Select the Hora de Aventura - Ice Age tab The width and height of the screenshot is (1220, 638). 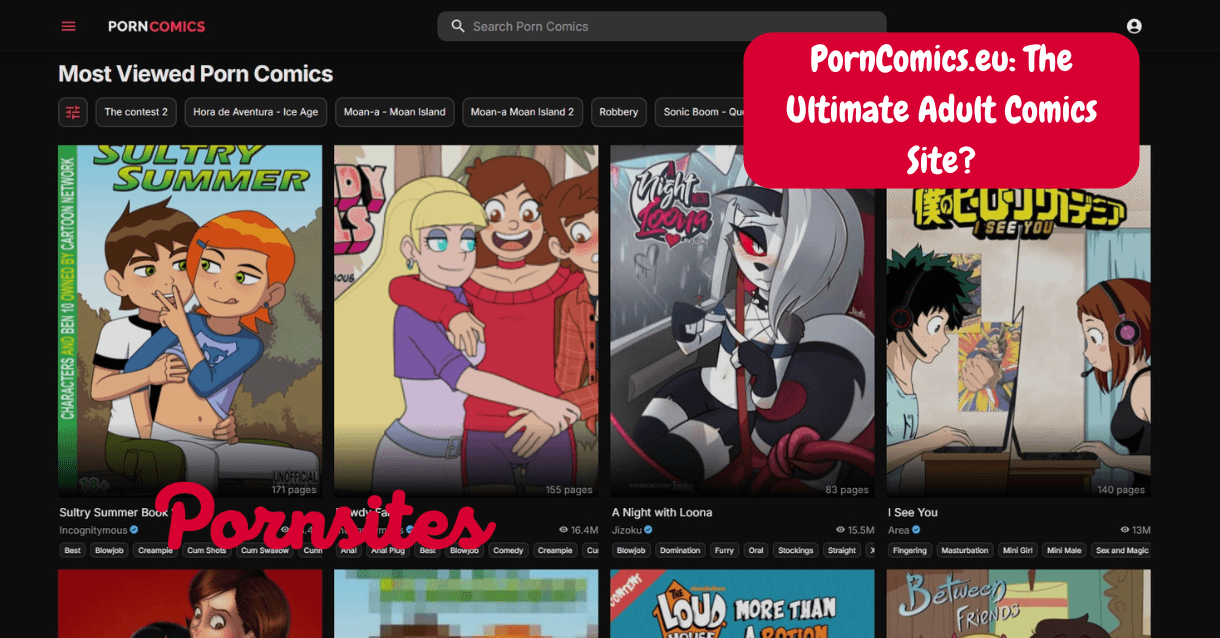tap(255, 112)
